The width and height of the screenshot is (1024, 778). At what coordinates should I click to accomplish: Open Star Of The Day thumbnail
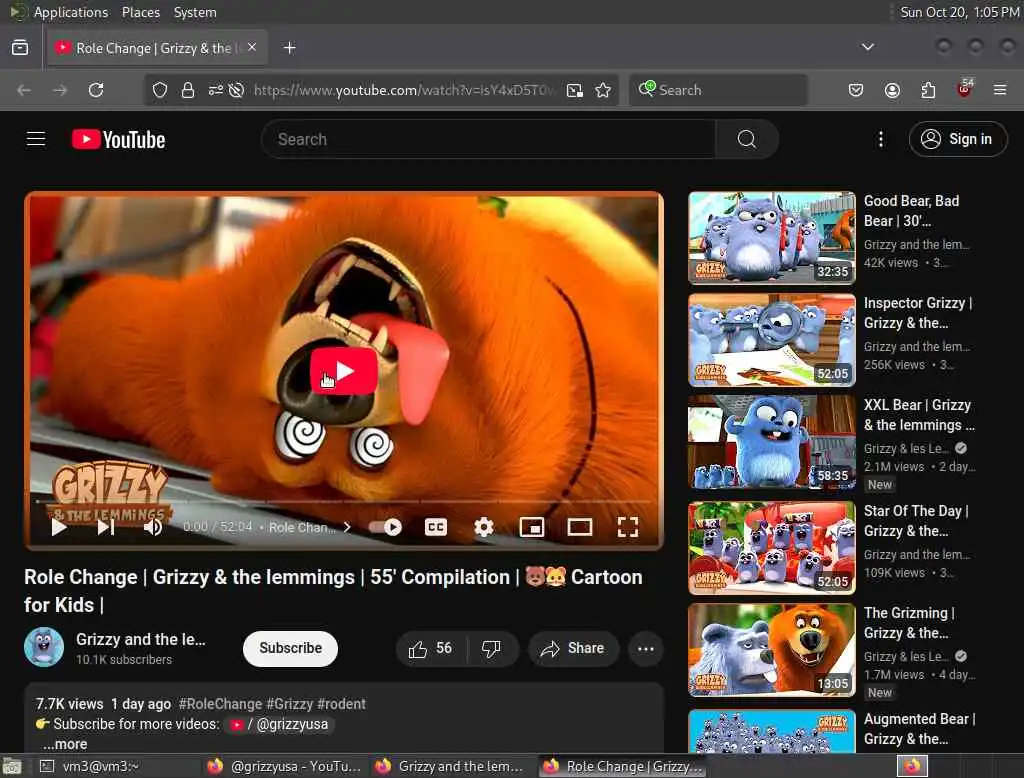(771, 548)
